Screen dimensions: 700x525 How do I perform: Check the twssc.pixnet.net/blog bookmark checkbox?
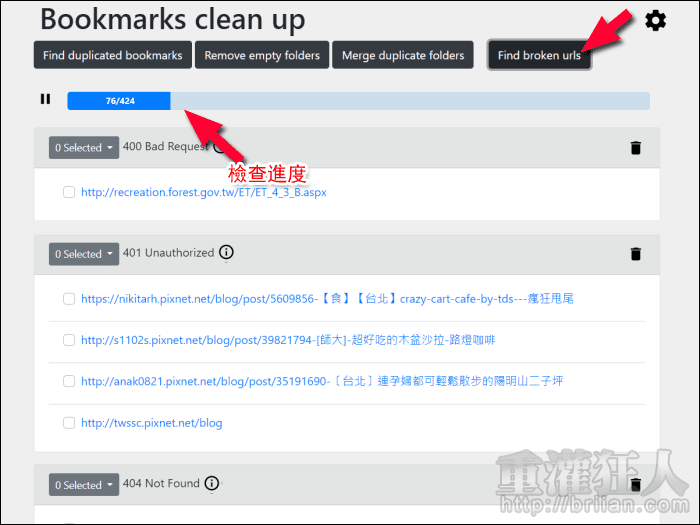pos(69,423)
